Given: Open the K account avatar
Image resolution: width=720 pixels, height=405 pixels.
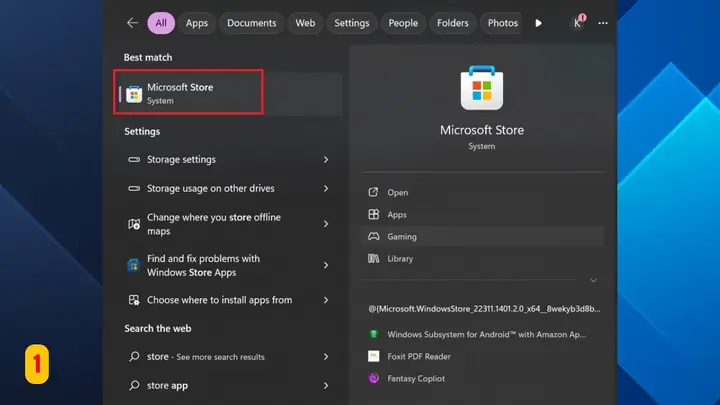Looking at the screenshot, I should tap(578, 23).
